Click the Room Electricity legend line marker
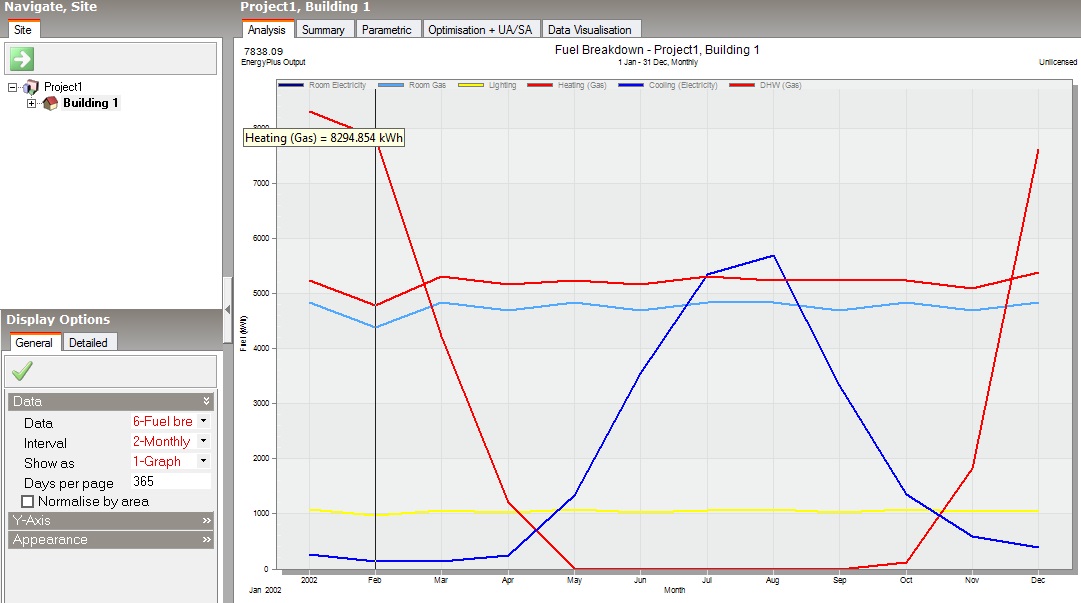The image size is (1081, 603). 291,85
